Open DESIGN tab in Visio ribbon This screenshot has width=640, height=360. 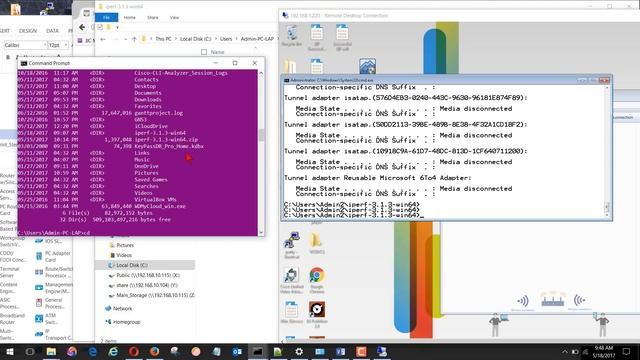tap(28, 31)
